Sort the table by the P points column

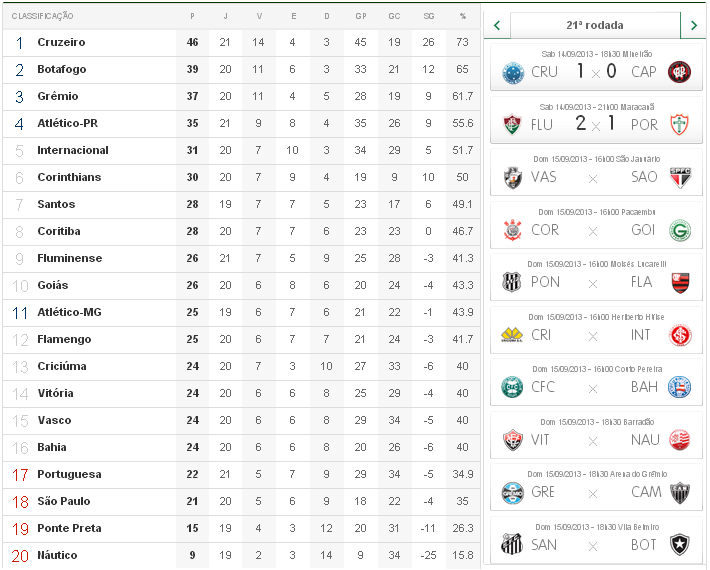[192, 16]
